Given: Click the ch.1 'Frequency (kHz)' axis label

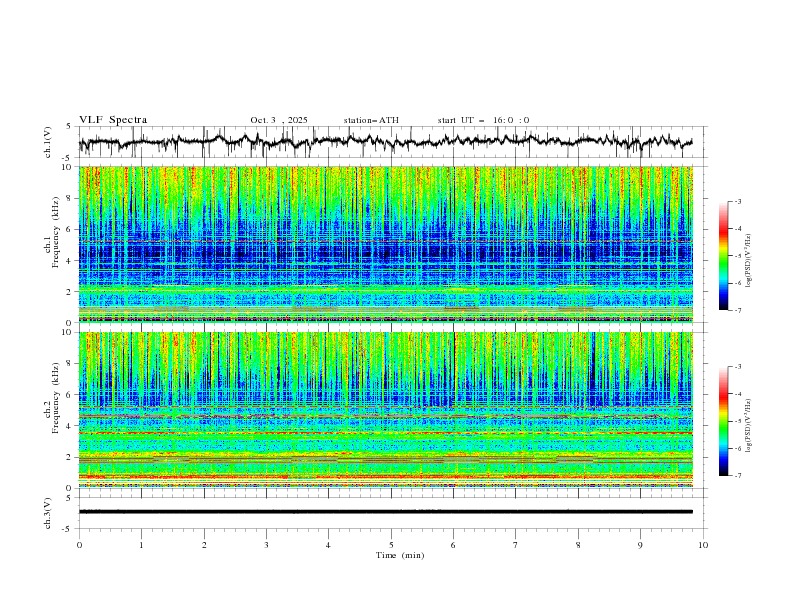Looking at the screenshot, I should pos(56,232).
